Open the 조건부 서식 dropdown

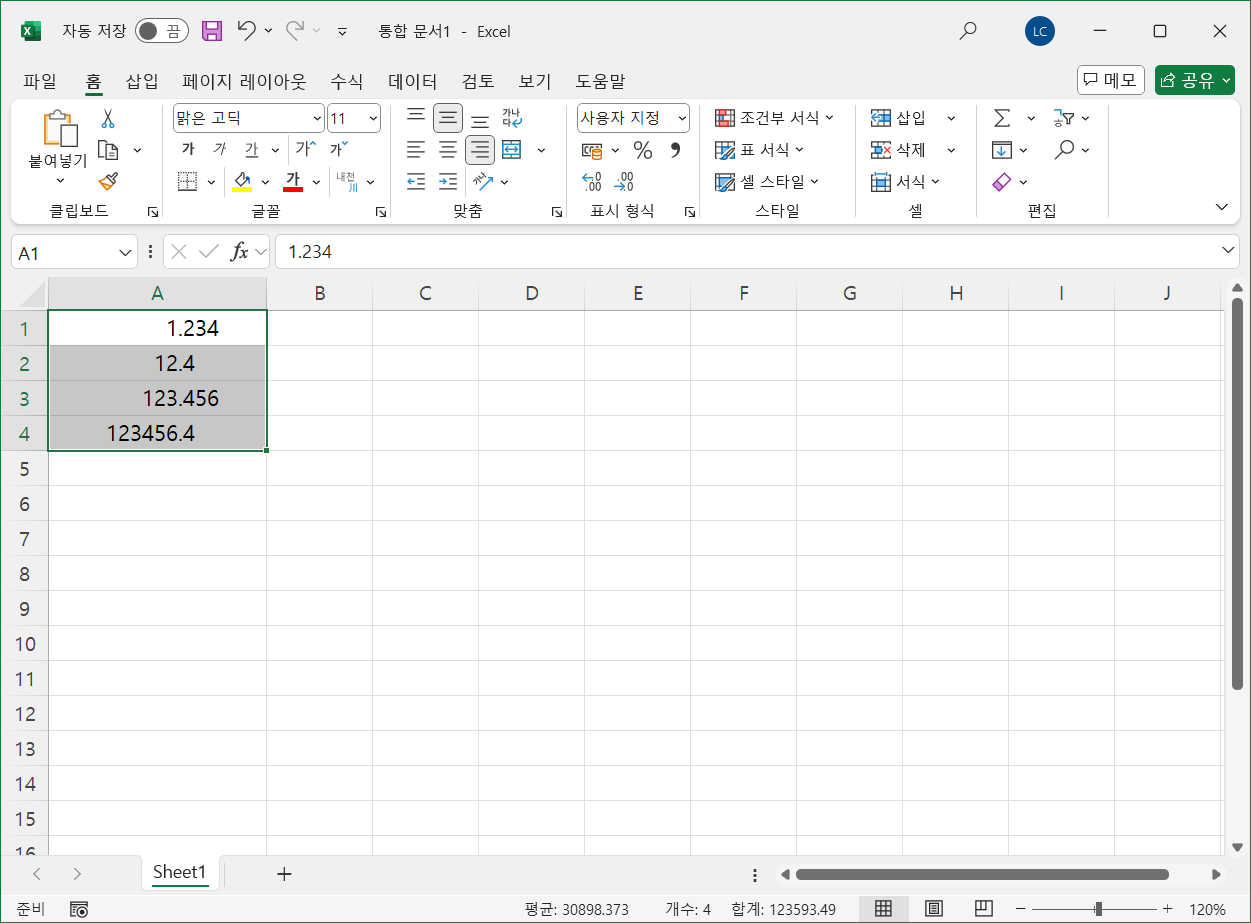coord(775,118)
